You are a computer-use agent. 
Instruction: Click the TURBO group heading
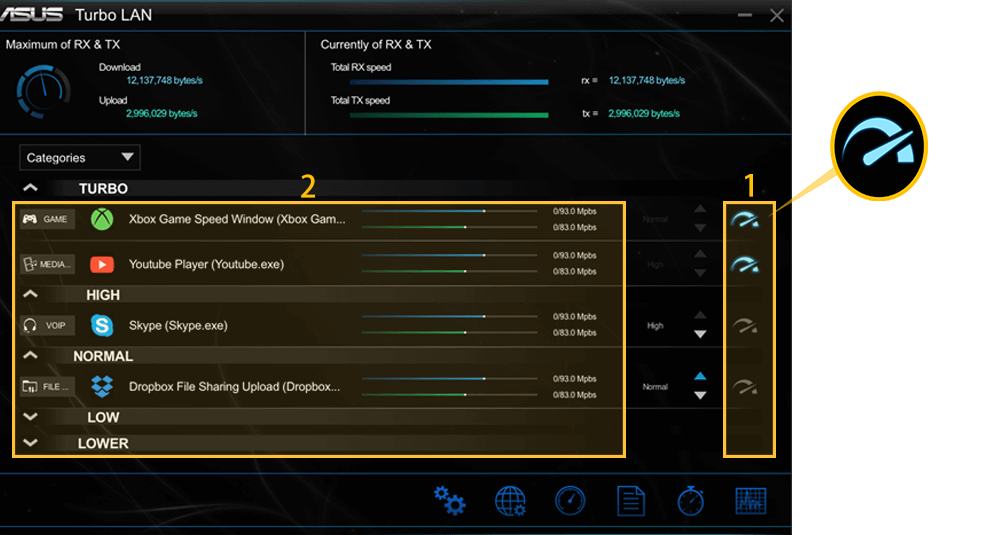click(x=103, y=189)
